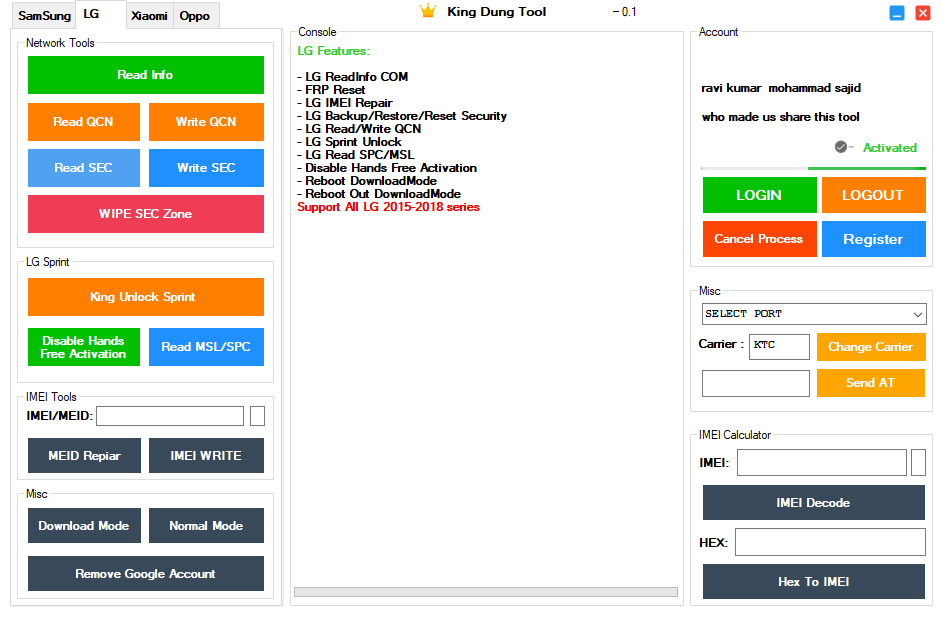Click the Send AT button
Screen dimensions: 942x621
(871, 383)
